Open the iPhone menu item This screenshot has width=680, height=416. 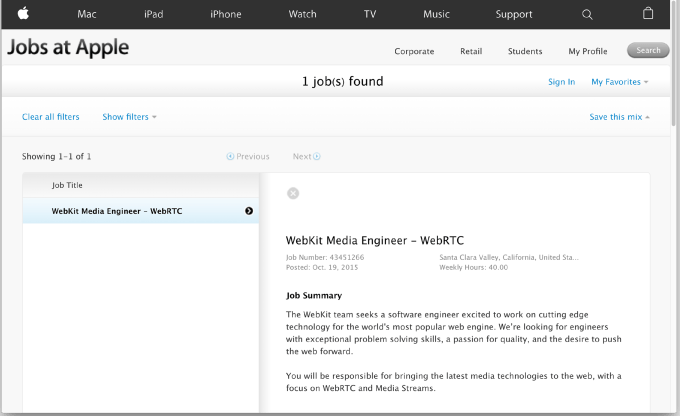(x=225, y=14)
